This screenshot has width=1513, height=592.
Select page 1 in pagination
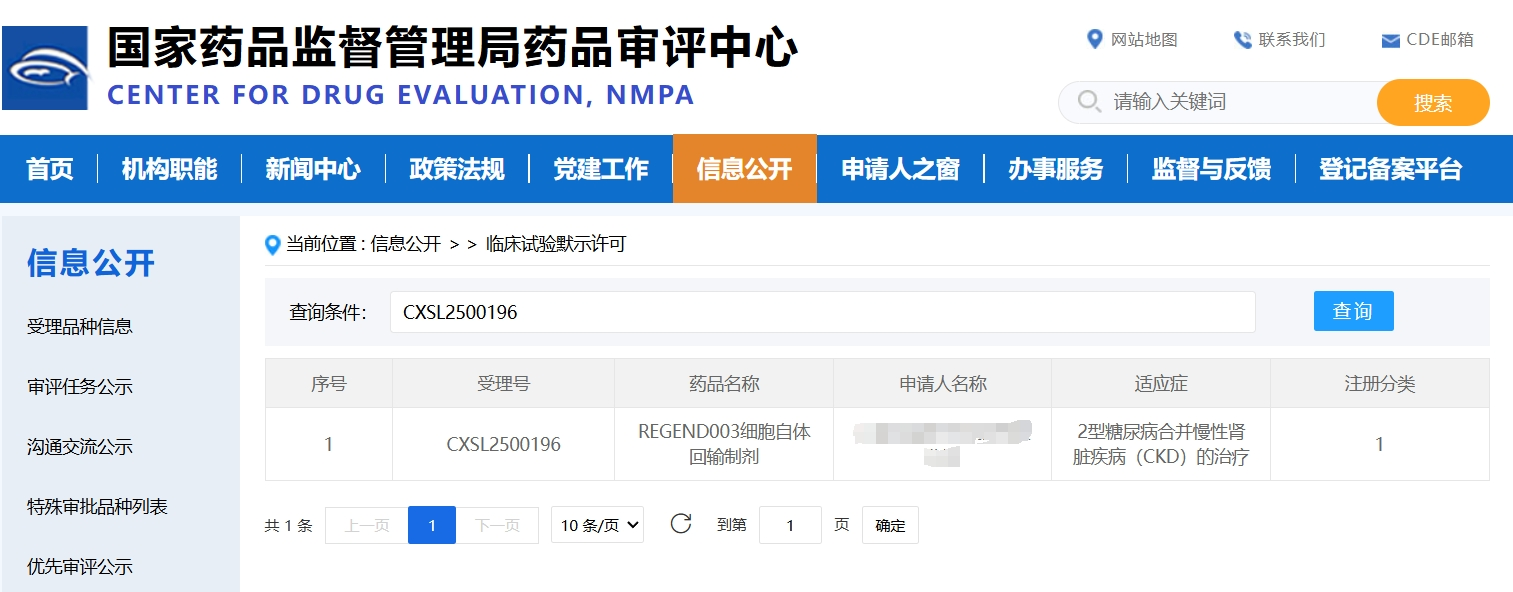431,525
